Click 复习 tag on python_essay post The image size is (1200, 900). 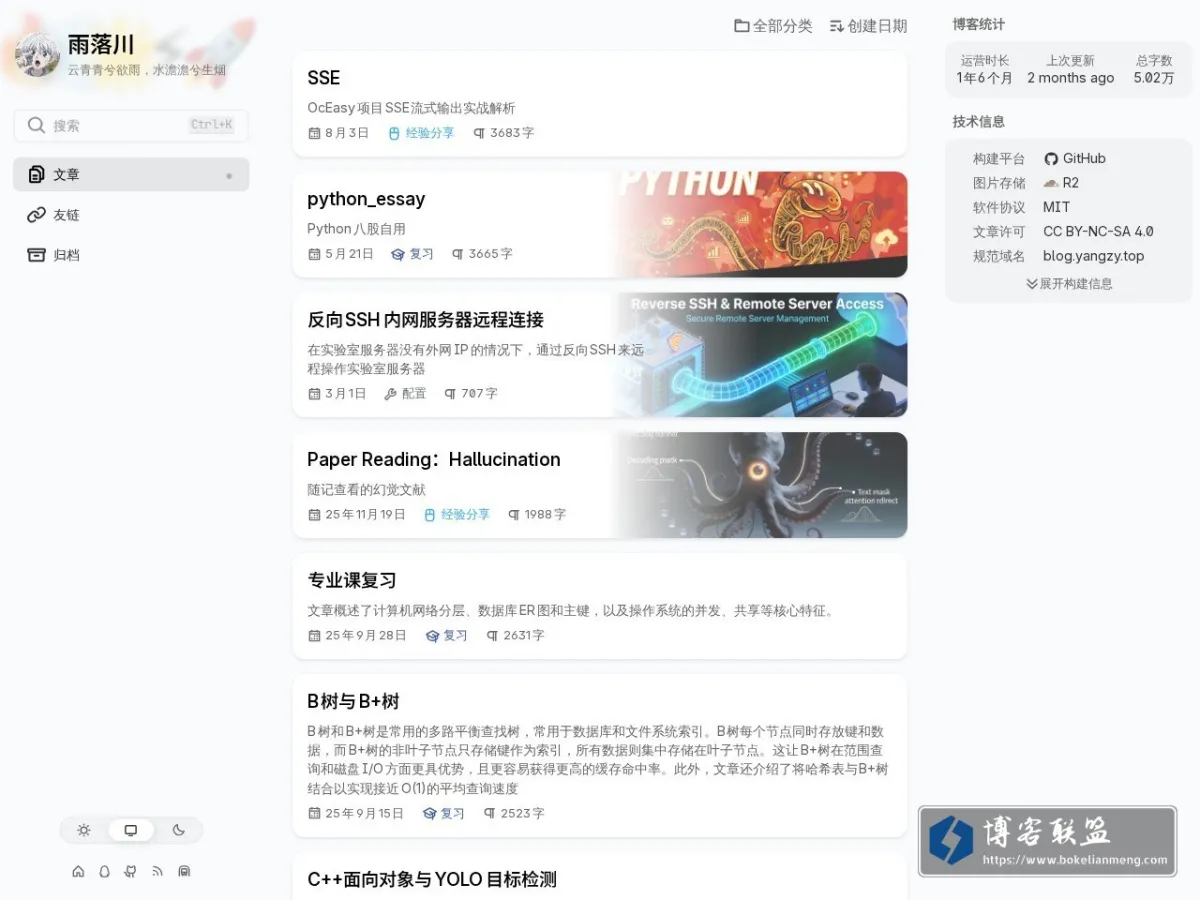click(412, 254)
